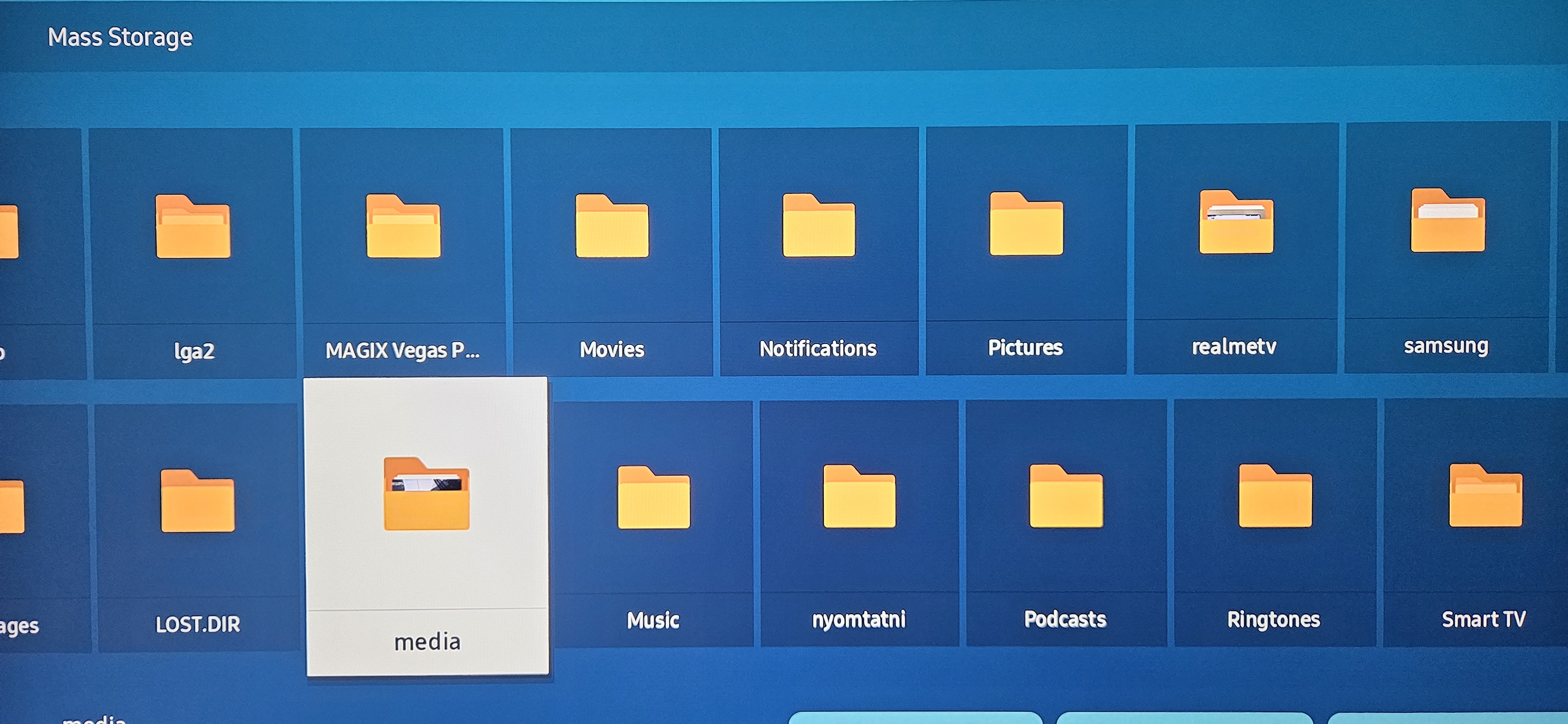Open the Smart TV folder icon
The width and height of the screenshot is (1568, 724).
[x=1485, y=495]
